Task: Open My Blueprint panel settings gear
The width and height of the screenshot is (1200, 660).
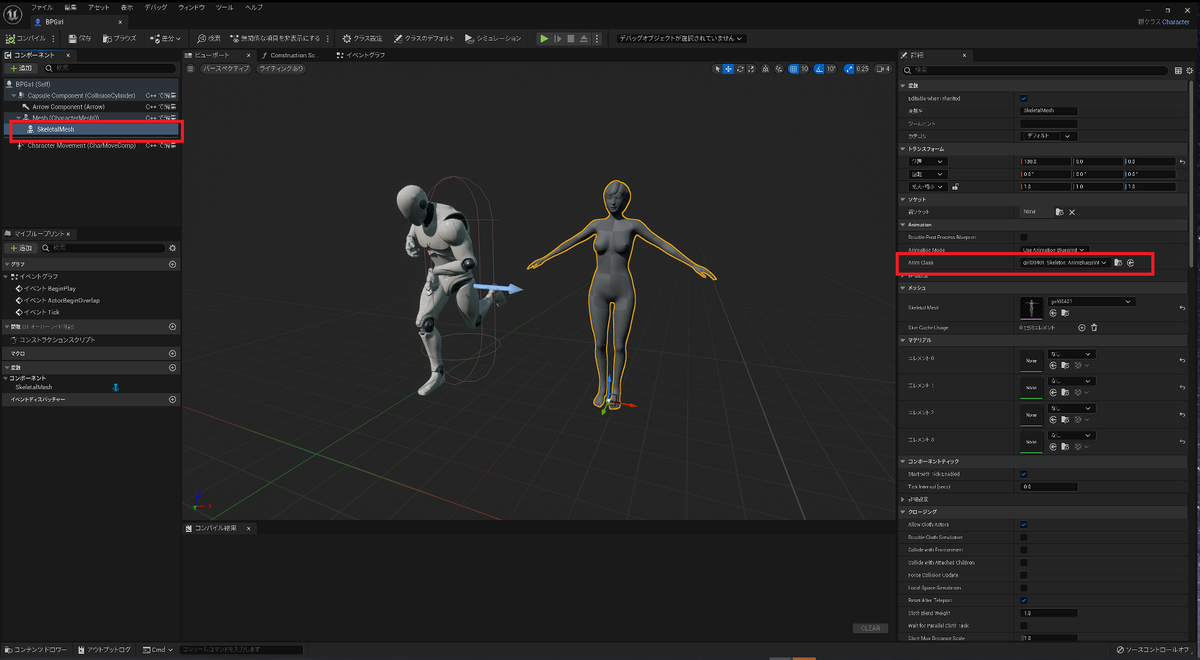Action: (172, 247)
